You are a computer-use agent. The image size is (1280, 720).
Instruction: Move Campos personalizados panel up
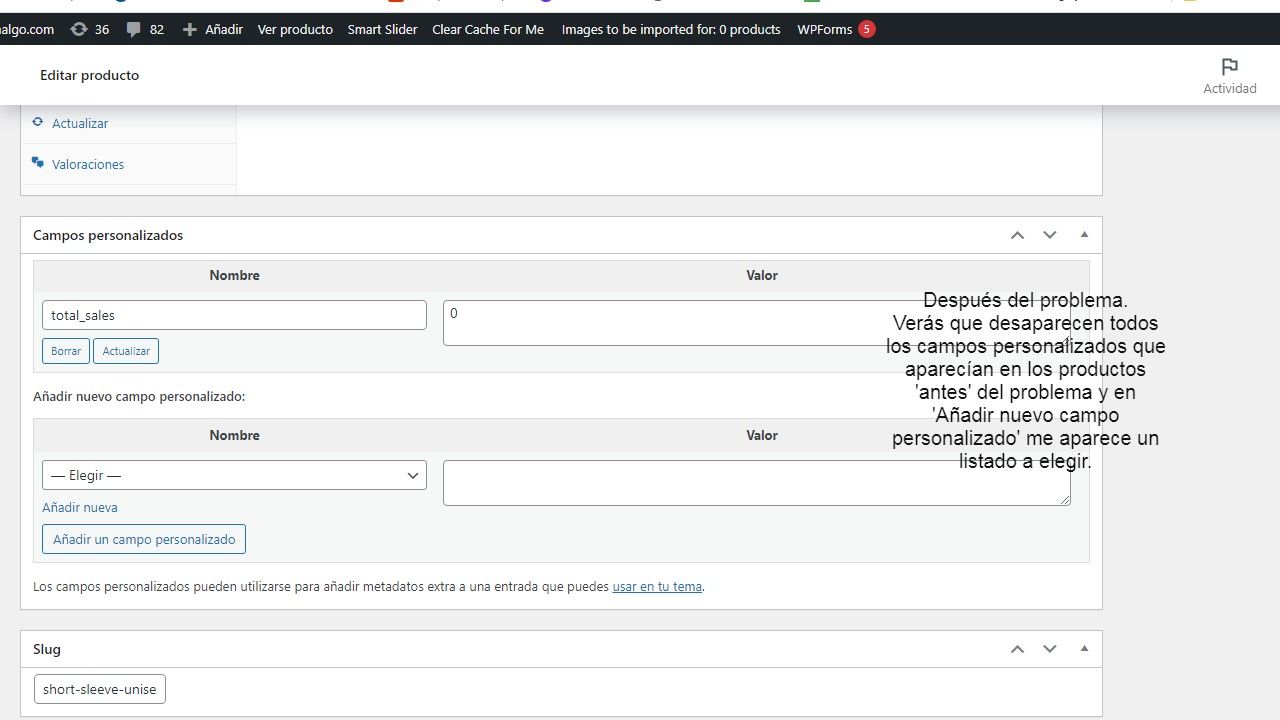[1017, 235]
